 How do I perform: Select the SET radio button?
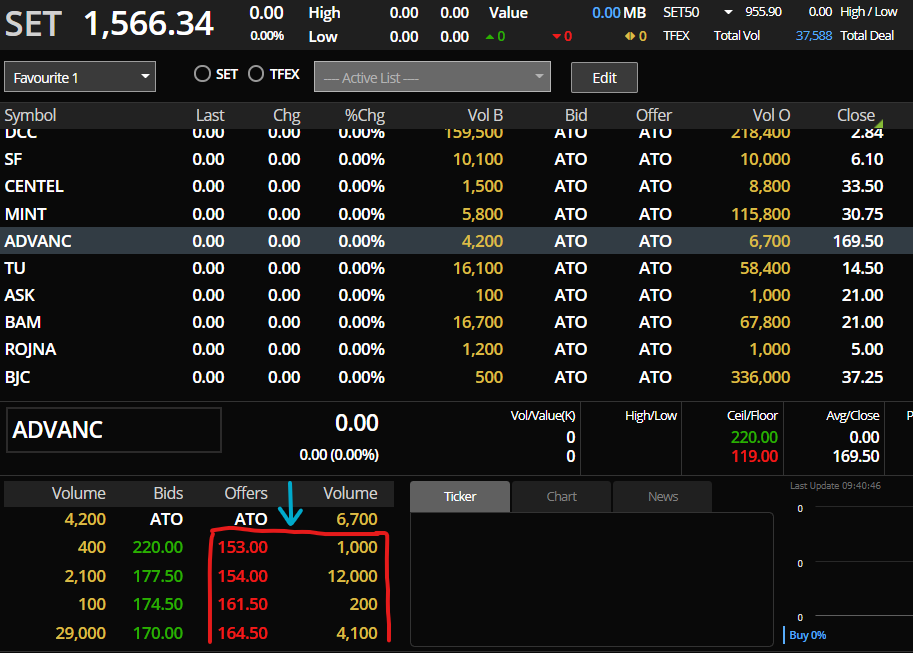(x=203, y=74)
